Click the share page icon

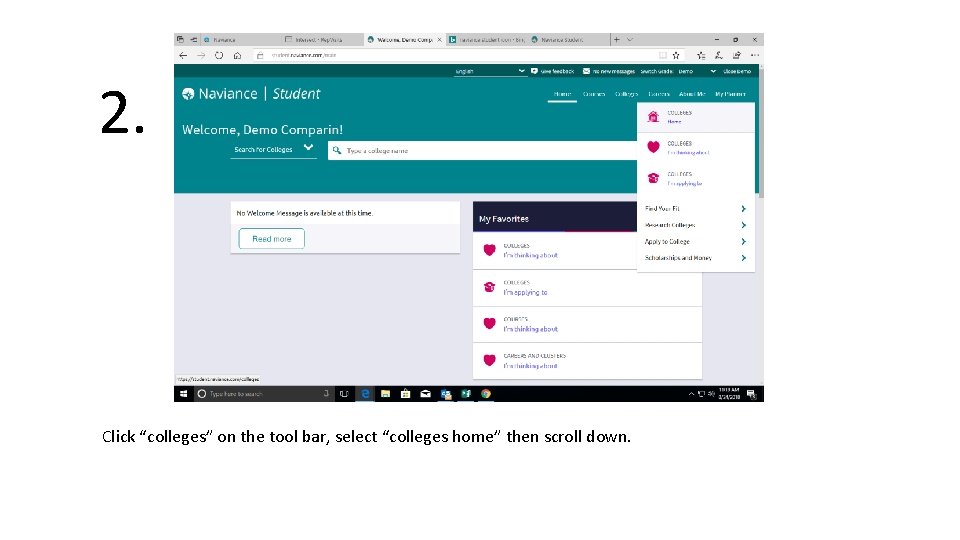point(737,55)
